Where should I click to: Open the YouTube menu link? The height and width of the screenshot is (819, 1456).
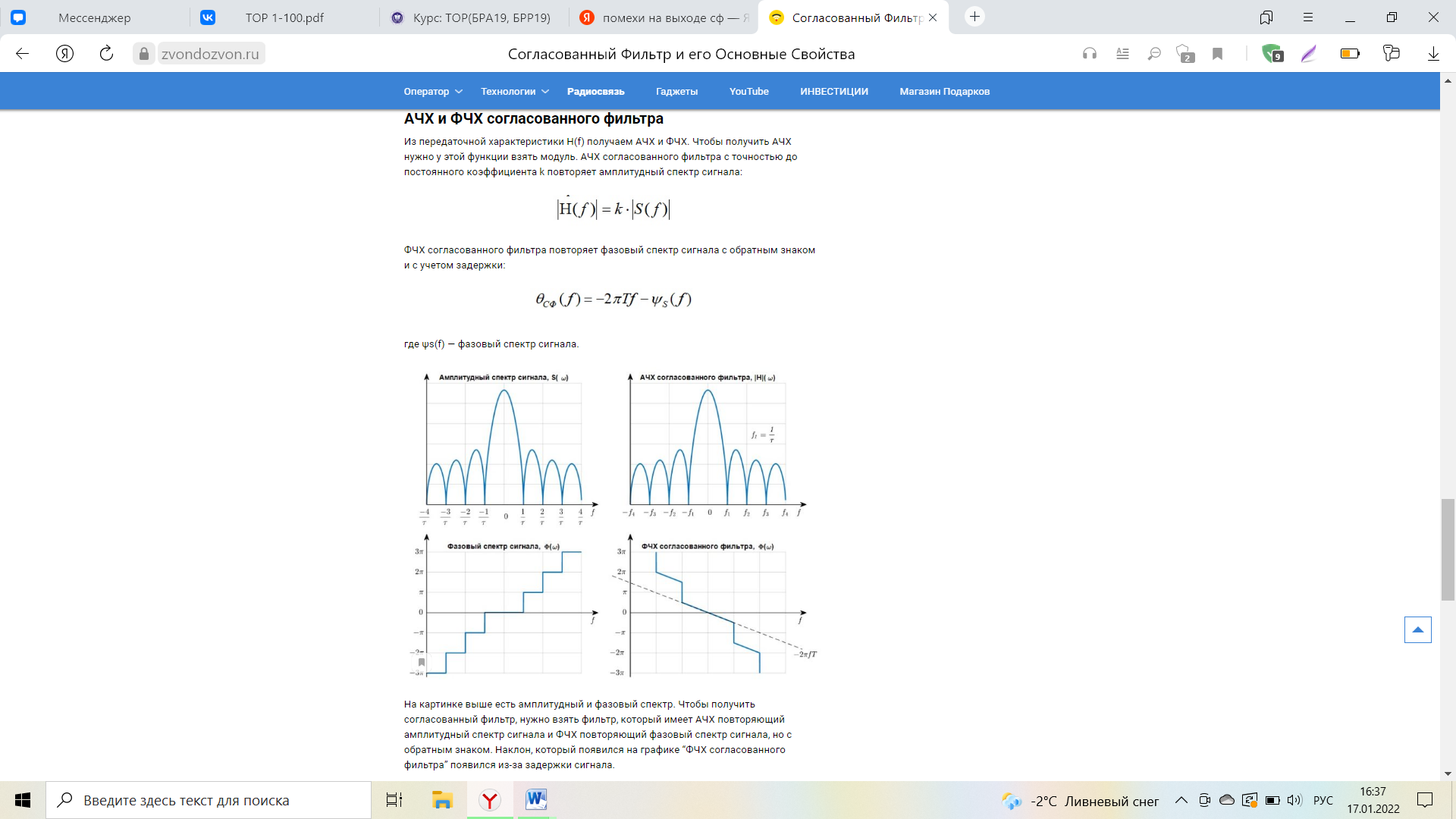(x=749, y=92)
